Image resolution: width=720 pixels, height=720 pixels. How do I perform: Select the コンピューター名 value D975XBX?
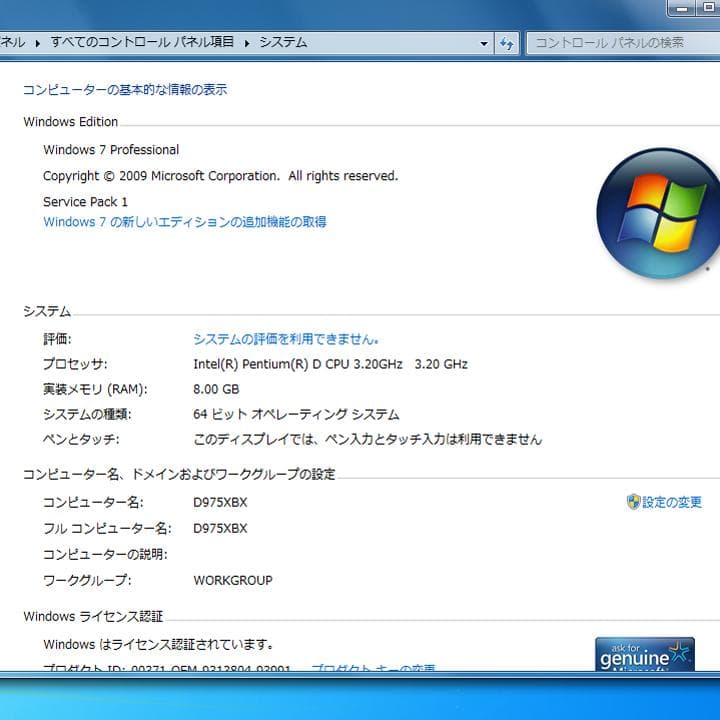(220, 502)
